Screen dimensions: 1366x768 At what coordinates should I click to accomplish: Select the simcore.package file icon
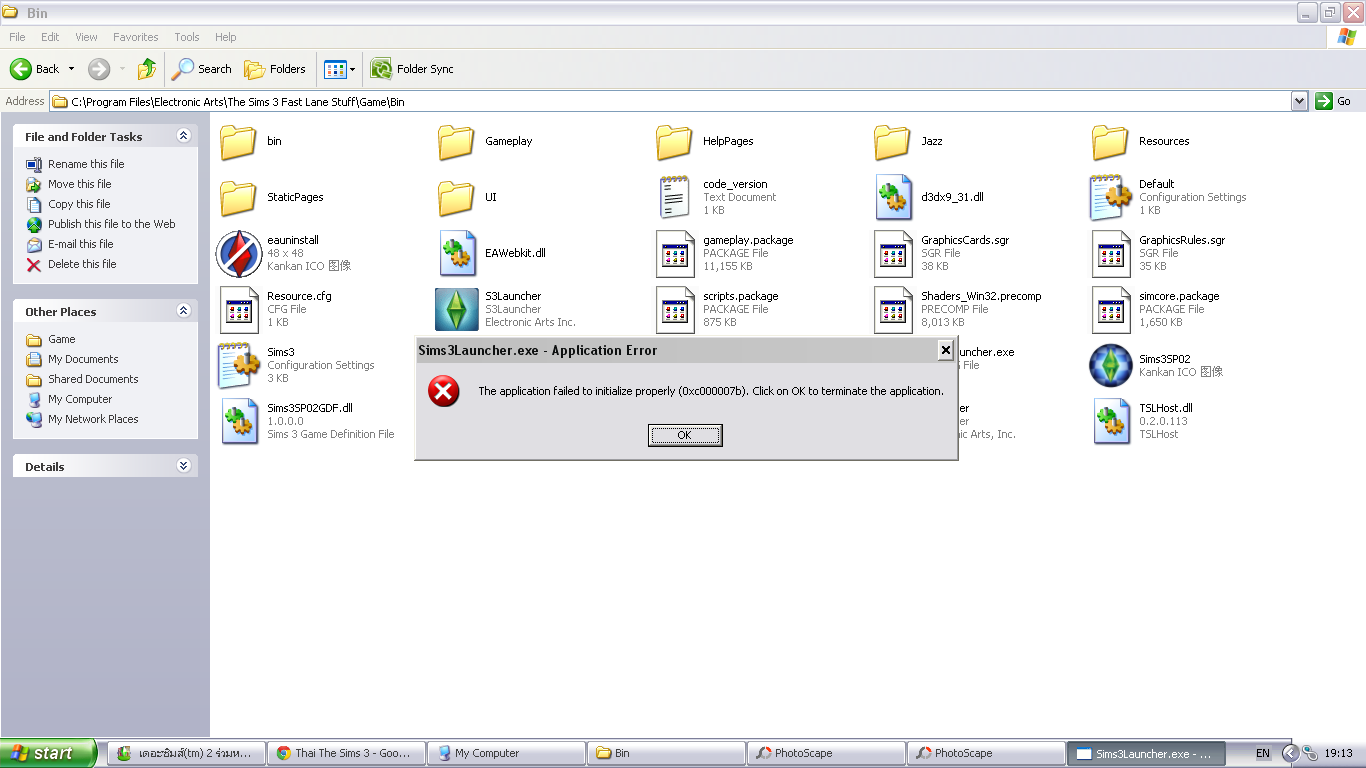click(1110, 309)
